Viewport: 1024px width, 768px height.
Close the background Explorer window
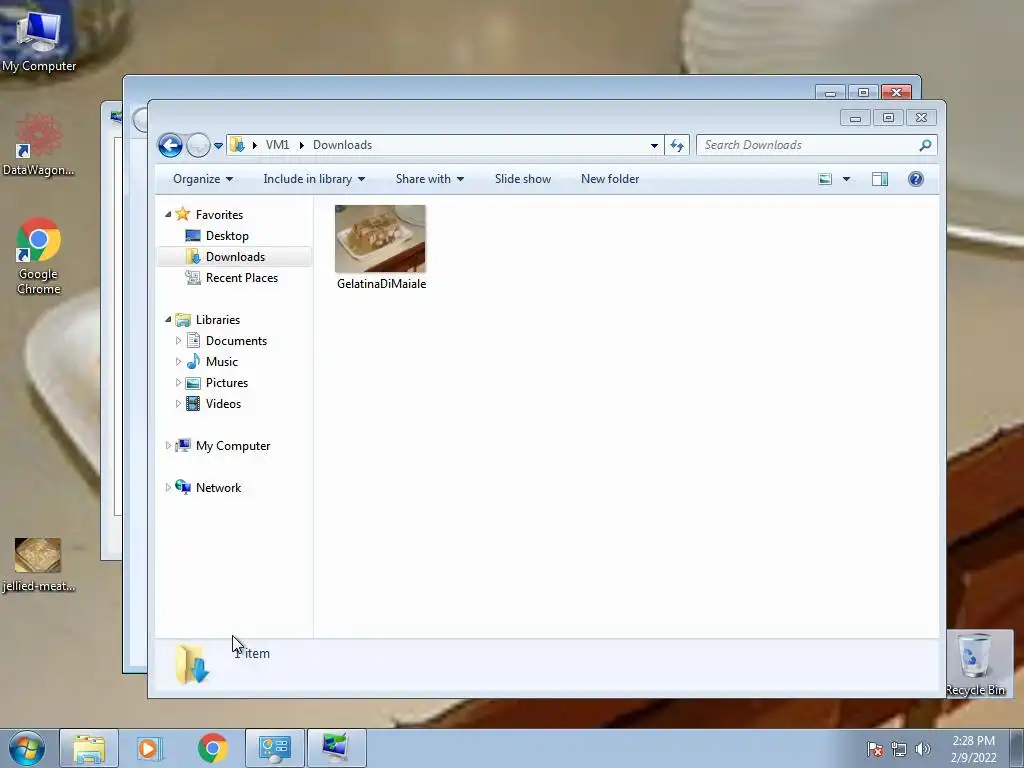pyautogui.click(x=896, y=93)
